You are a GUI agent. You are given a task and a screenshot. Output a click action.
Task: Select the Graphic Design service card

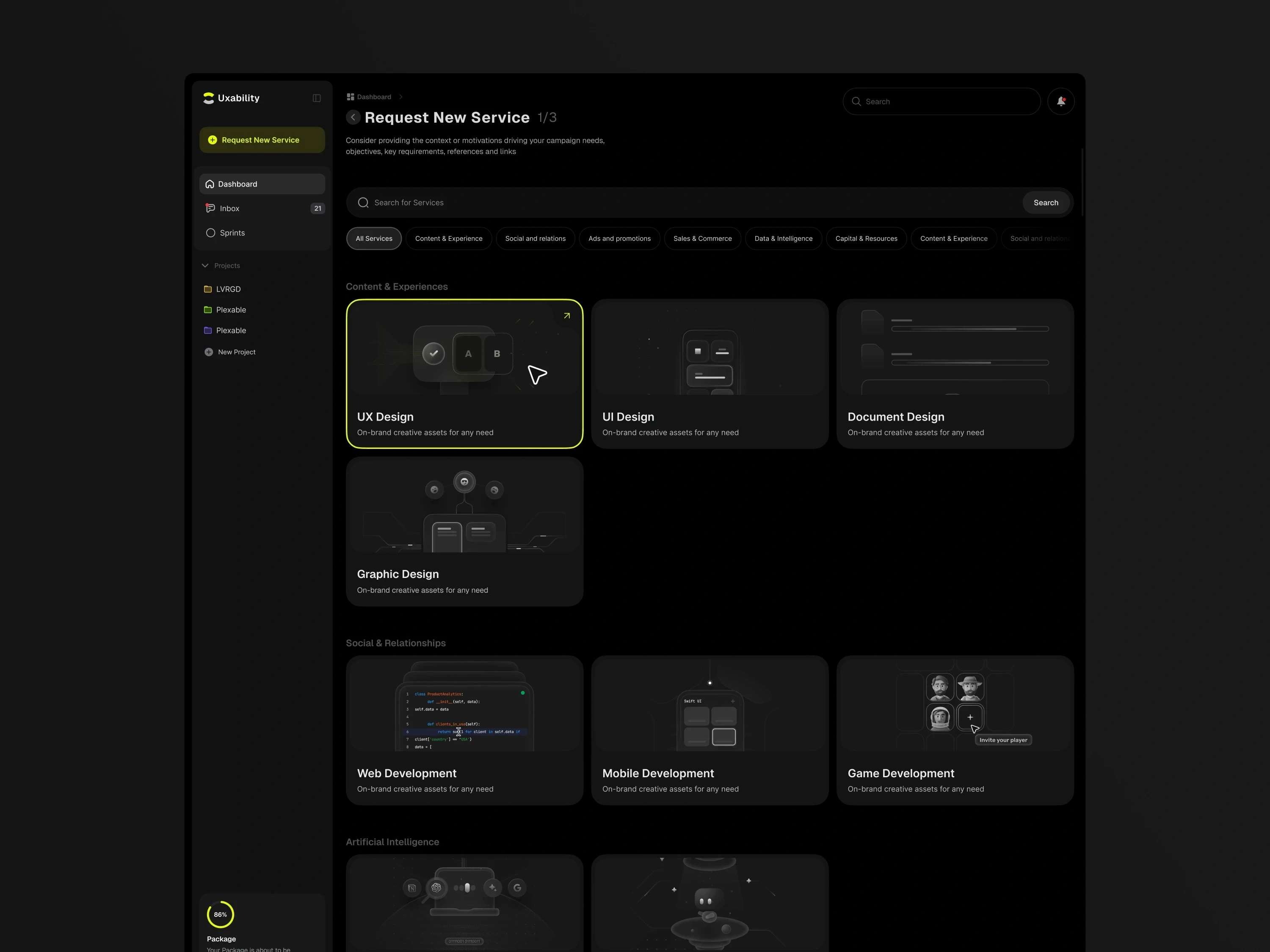(x=464, y=531)
